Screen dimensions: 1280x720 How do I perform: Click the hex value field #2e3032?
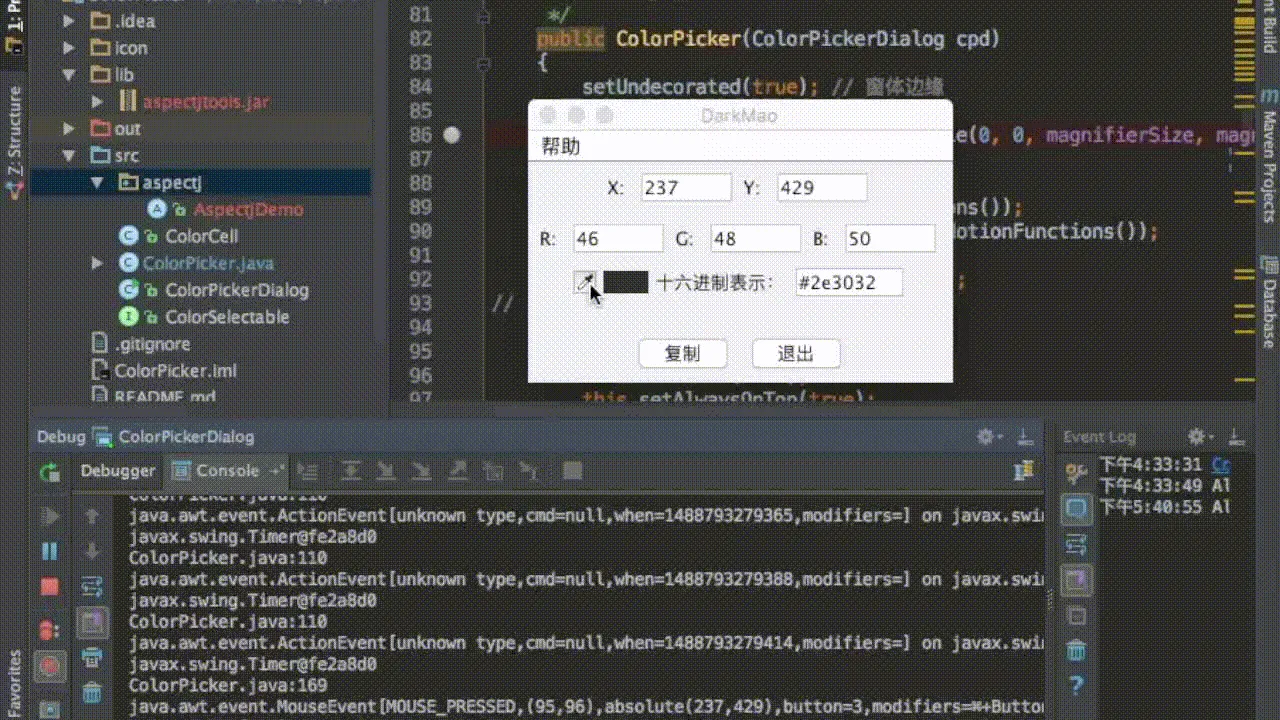(849, 283)
